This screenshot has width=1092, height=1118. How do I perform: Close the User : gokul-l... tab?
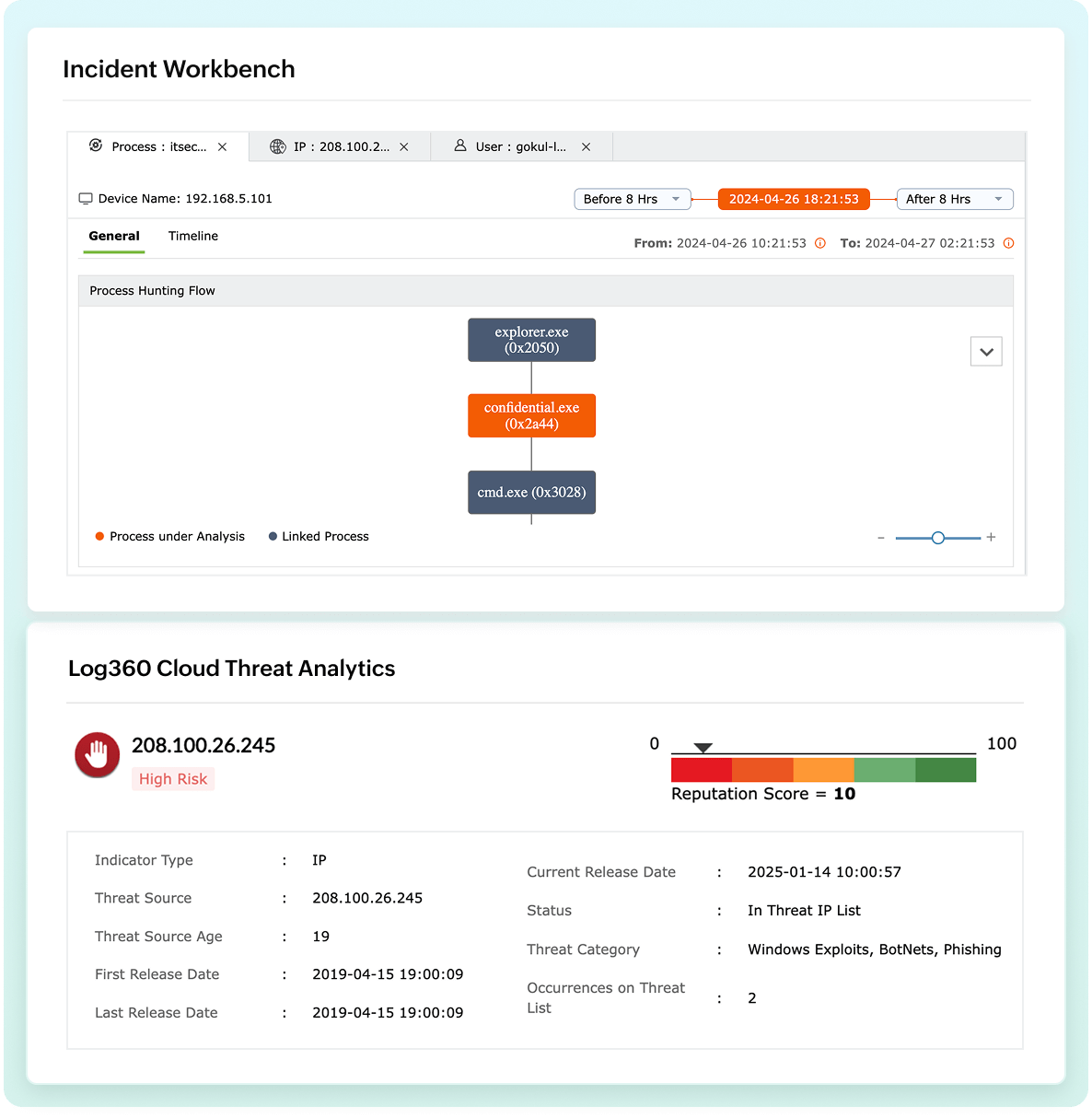587,147
